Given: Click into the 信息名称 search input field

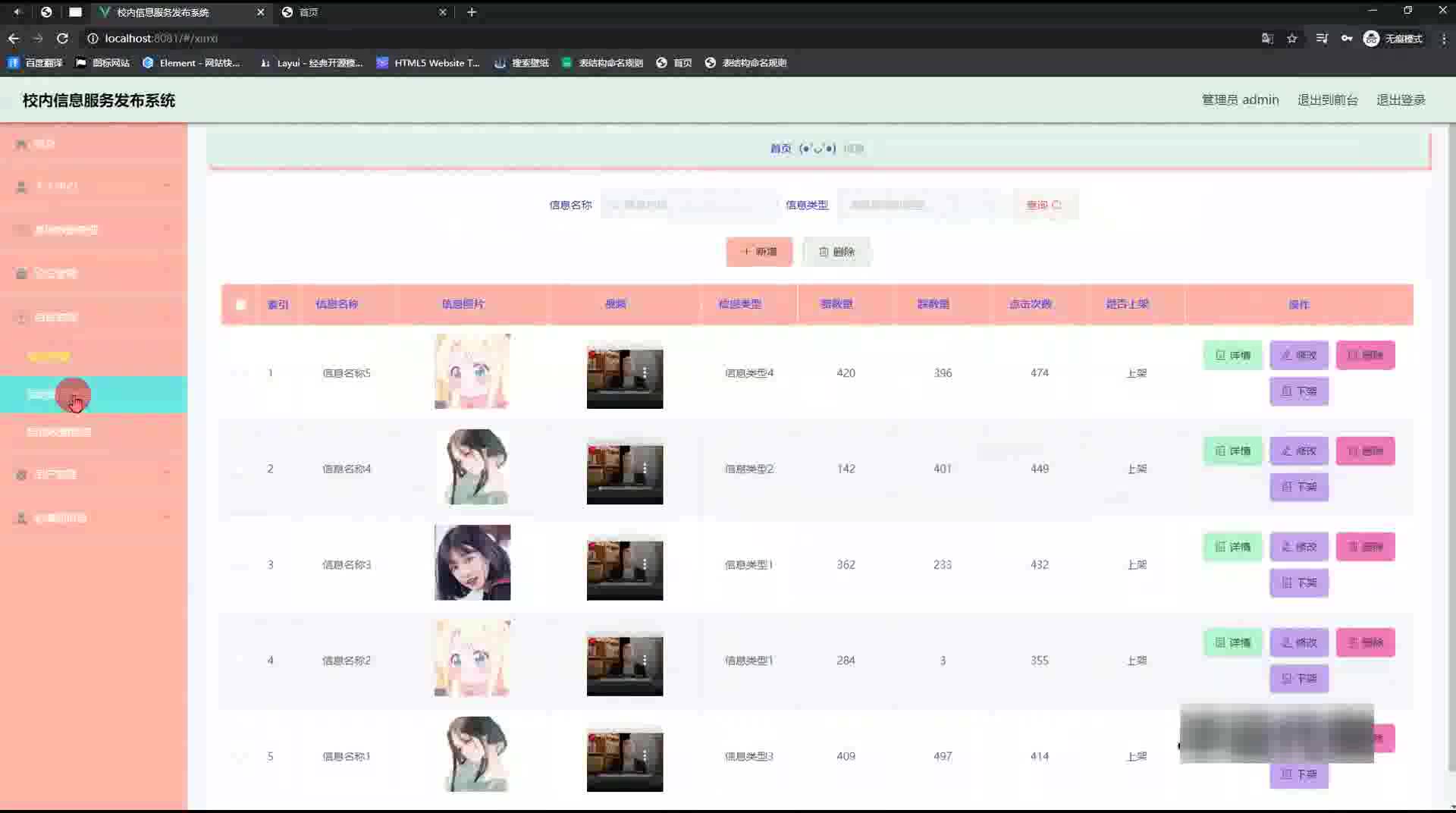Looking at the screenshot, I should 690,205.
